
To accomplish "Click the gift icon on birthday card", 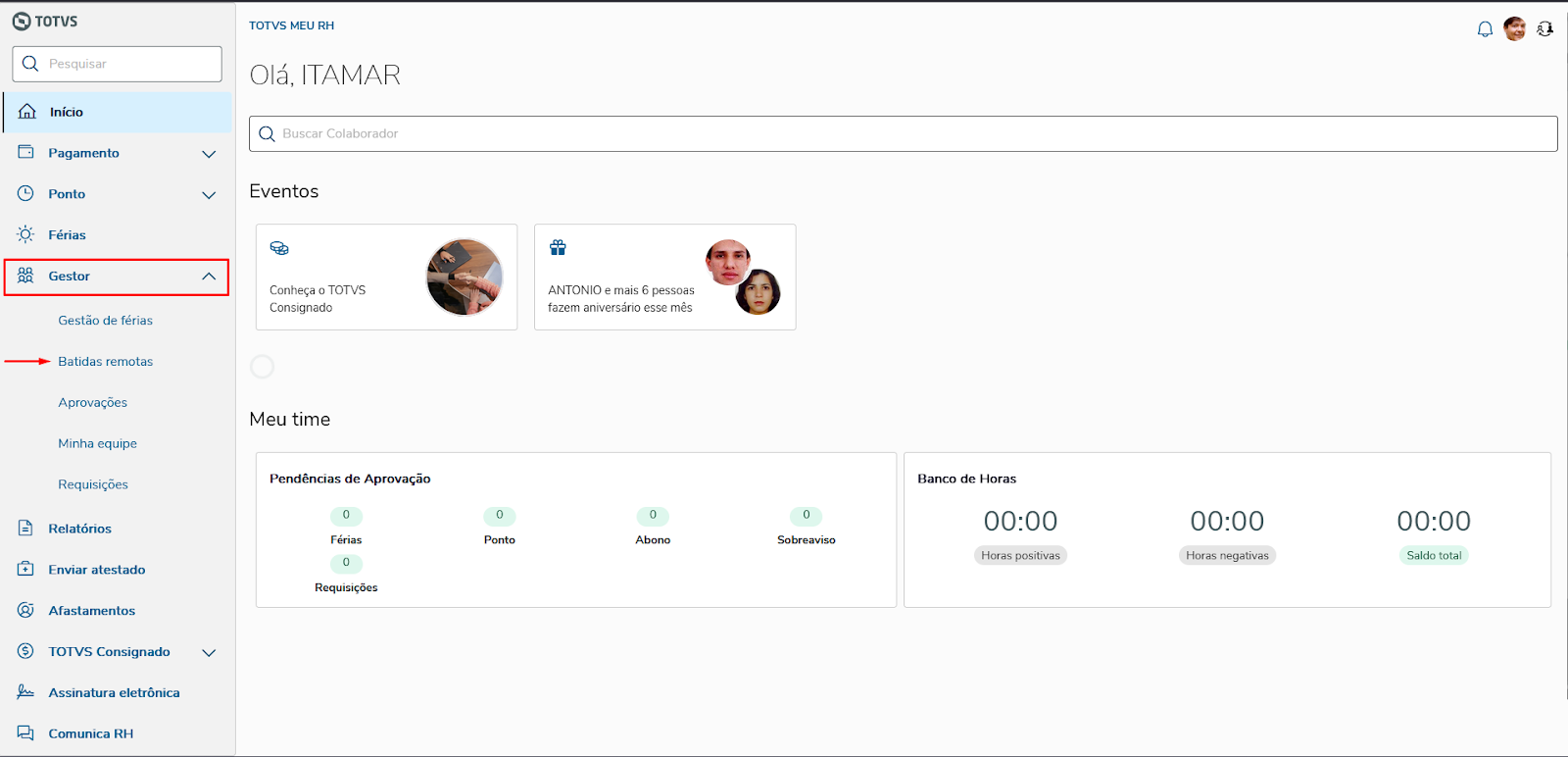I will [x=558, y=247].
